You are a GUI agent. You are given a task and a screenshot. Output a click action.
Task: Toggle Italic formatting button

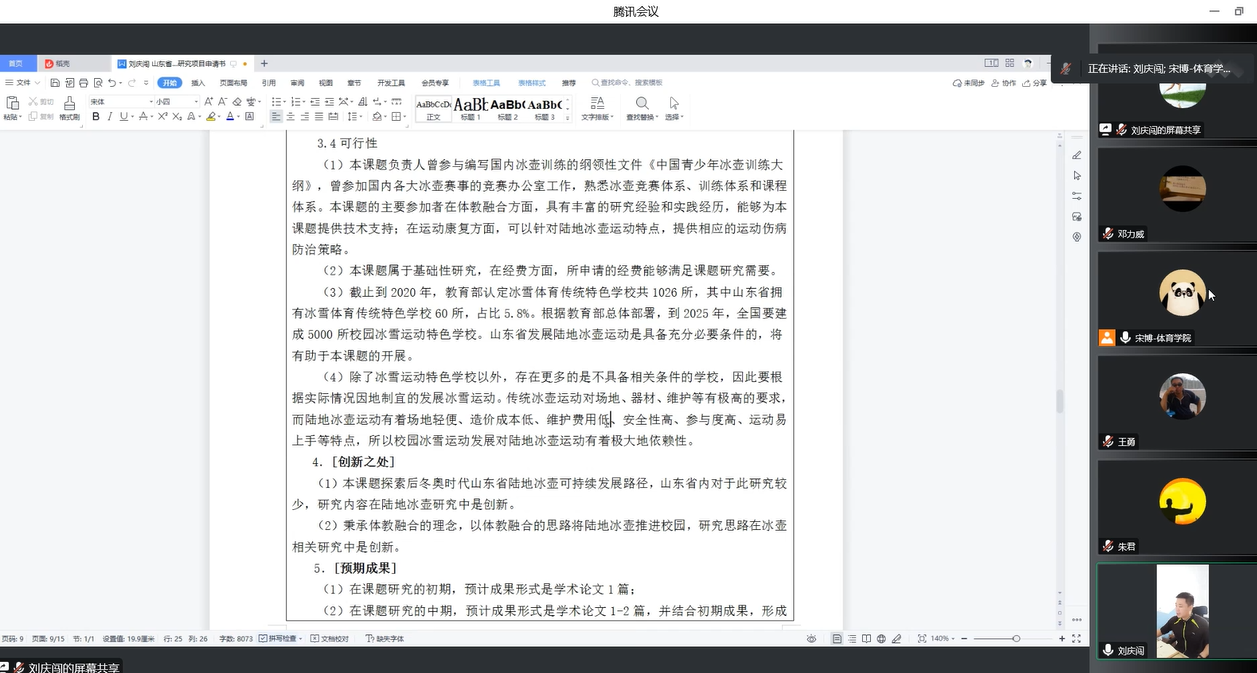pyautogui.click(x=109, y=117)
